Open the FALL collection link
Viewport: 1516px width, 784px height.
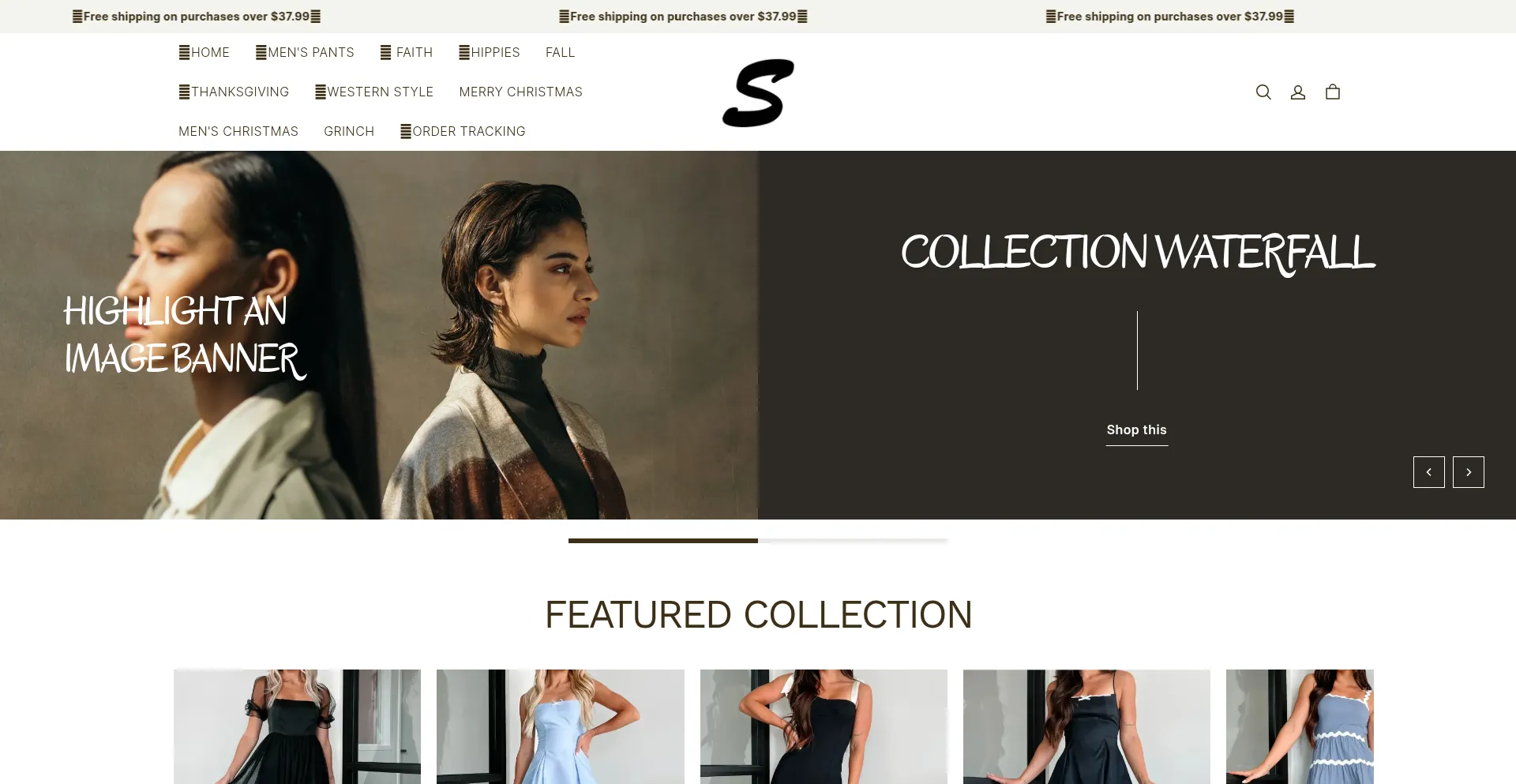coord(560,52)
